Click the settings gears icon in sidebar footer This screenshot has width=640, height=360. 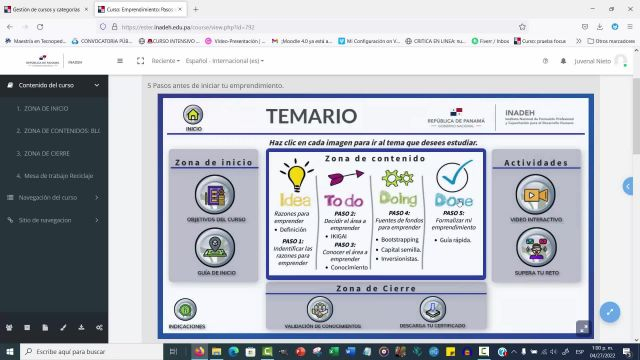pos(99,327)
